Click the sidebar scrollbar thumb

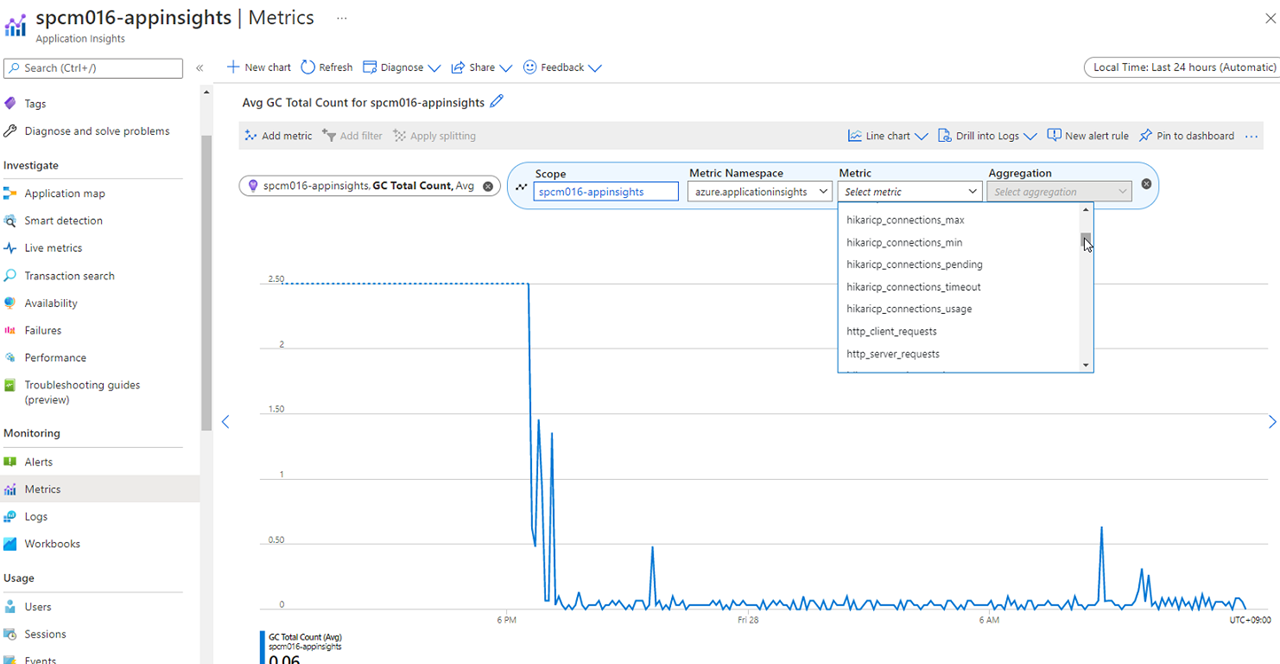click(x=206, y=283)
